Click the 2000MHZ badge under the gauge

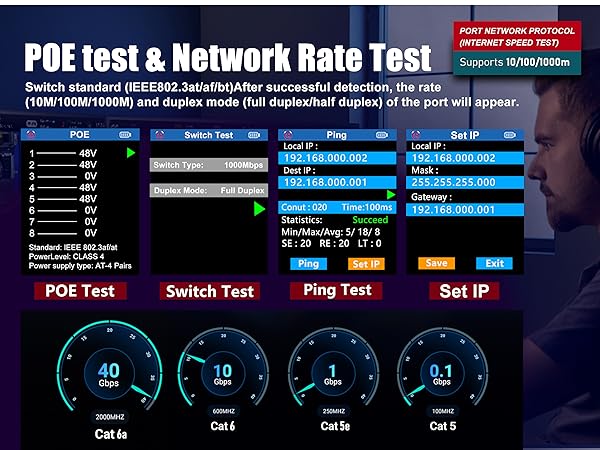point(110,417)
